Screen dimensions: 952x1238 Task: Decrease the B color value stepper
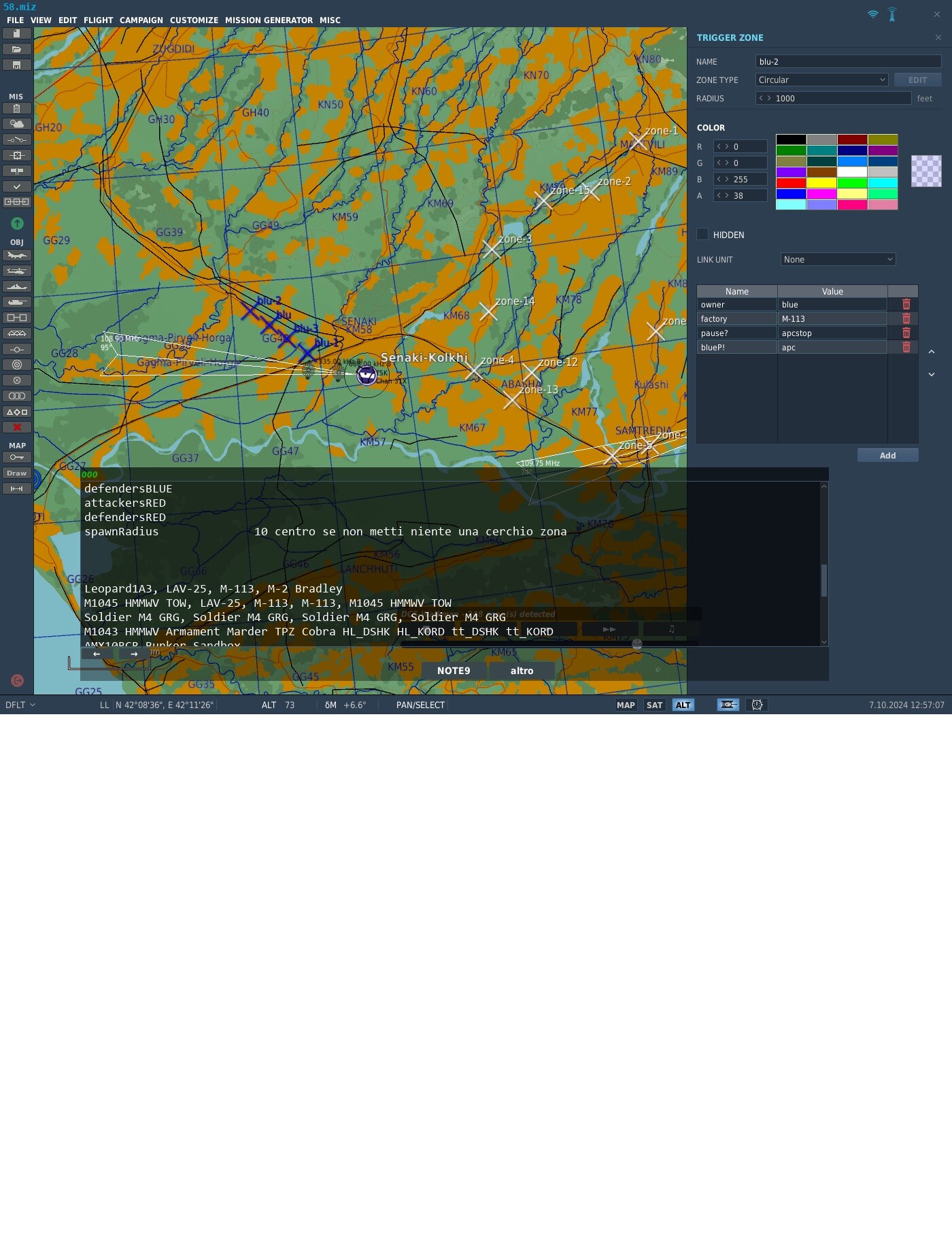719,179
